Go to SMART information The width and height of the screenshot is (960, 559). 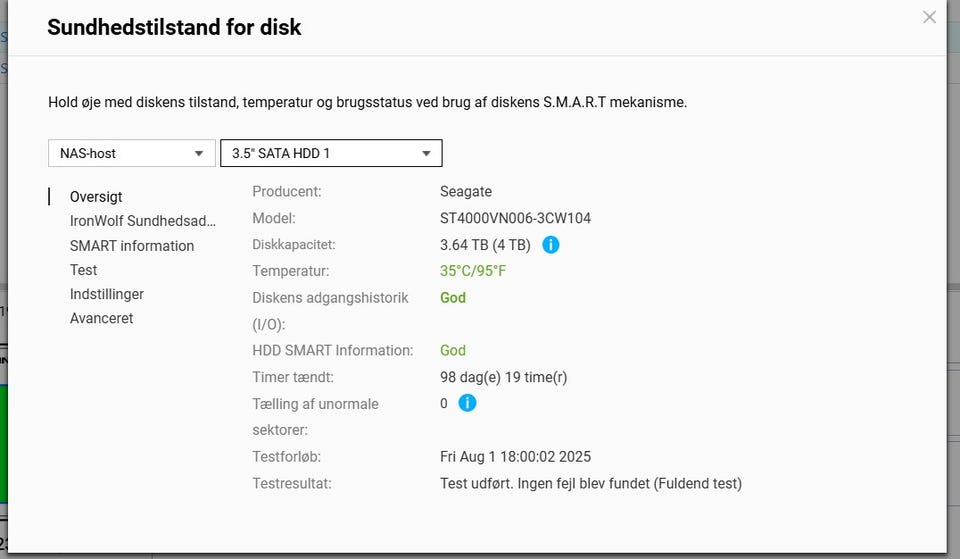tap(132, 246)
